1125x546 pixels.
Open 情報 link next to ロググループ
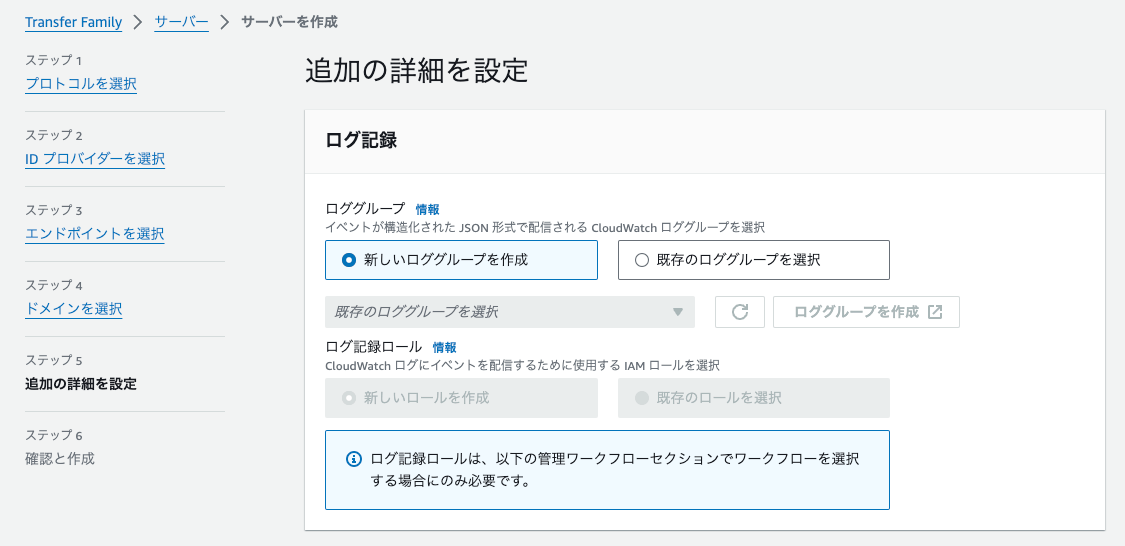tap(427, 209)
